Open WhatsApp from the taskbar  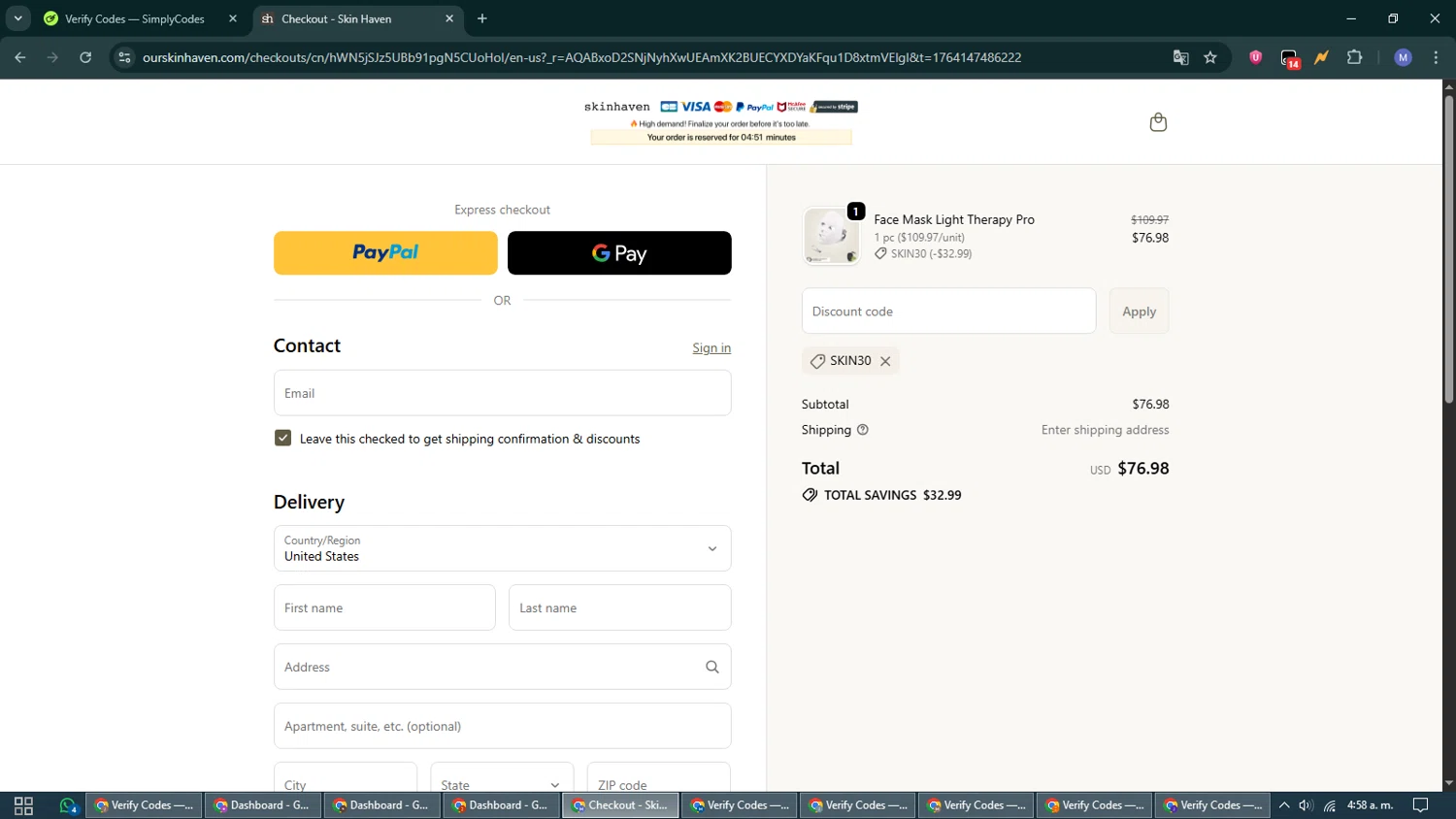[x=68, y=805]
